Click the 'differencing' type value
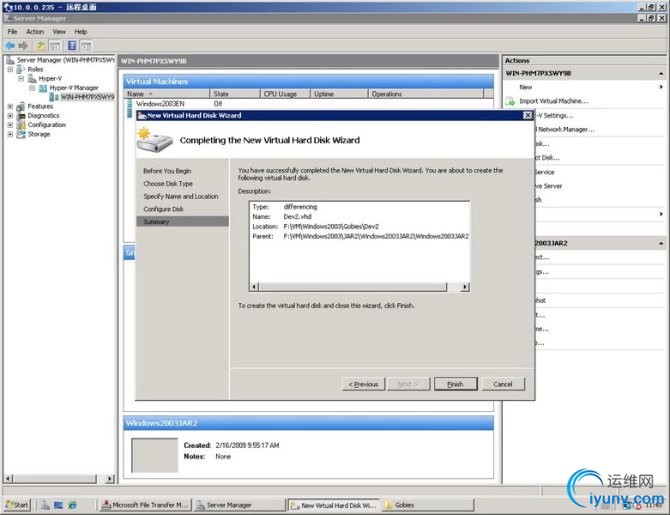This screenshot has height=515, width=670. [x=300, y=207]
